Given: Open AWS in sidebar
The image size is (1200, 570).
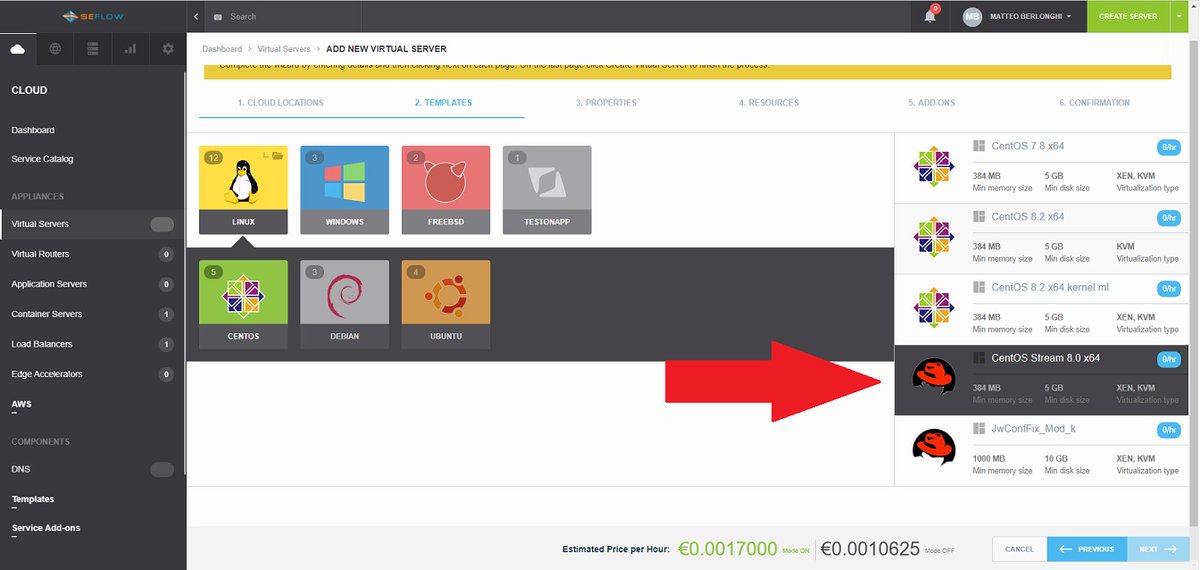Looking at the screenshot, I should tap(21, 404).
